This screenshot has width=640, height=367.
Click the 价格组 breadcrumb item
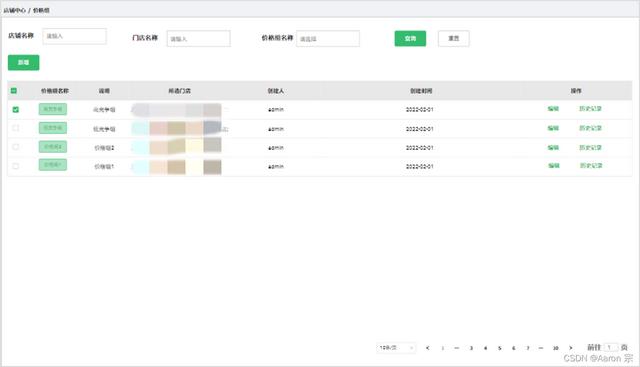[x=41, y=10]
